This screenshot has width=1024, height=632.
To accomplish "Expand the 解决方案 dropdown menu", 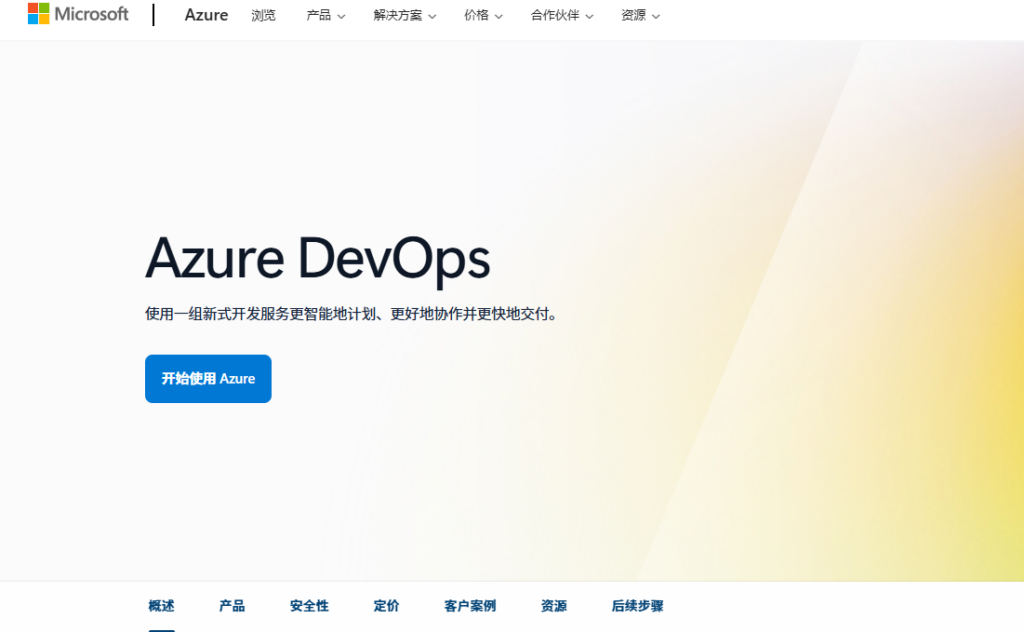I will pos(404,15).
